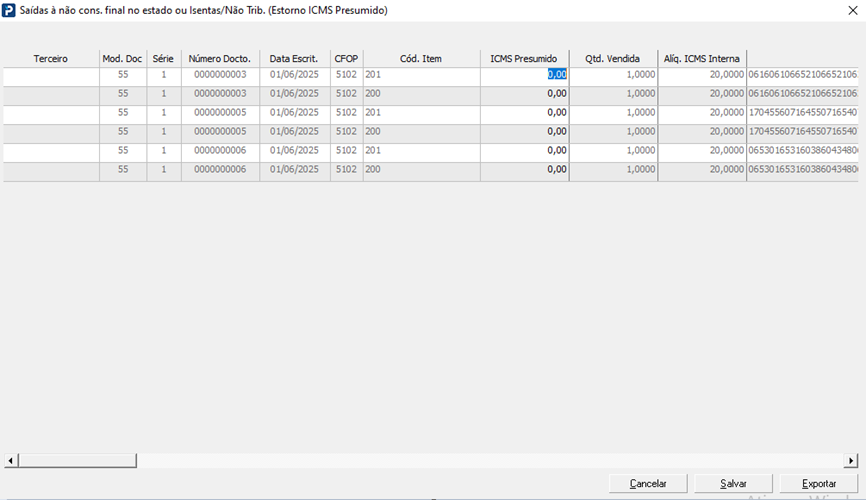The image size is (866, 500).
Task: Click CFOP 5102 in doc 0000000003 item 200 row
Action: click(x=346, y=94)
